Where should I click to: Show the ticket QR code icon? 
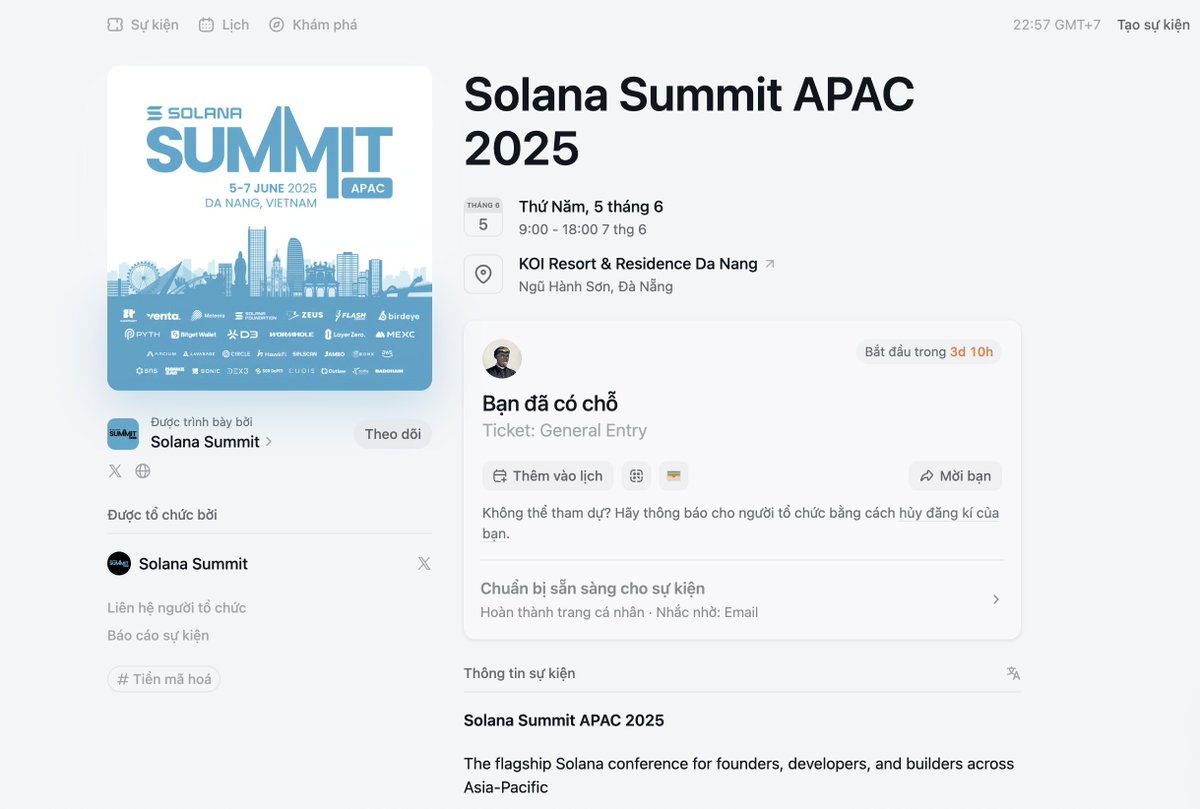point(636,476)
